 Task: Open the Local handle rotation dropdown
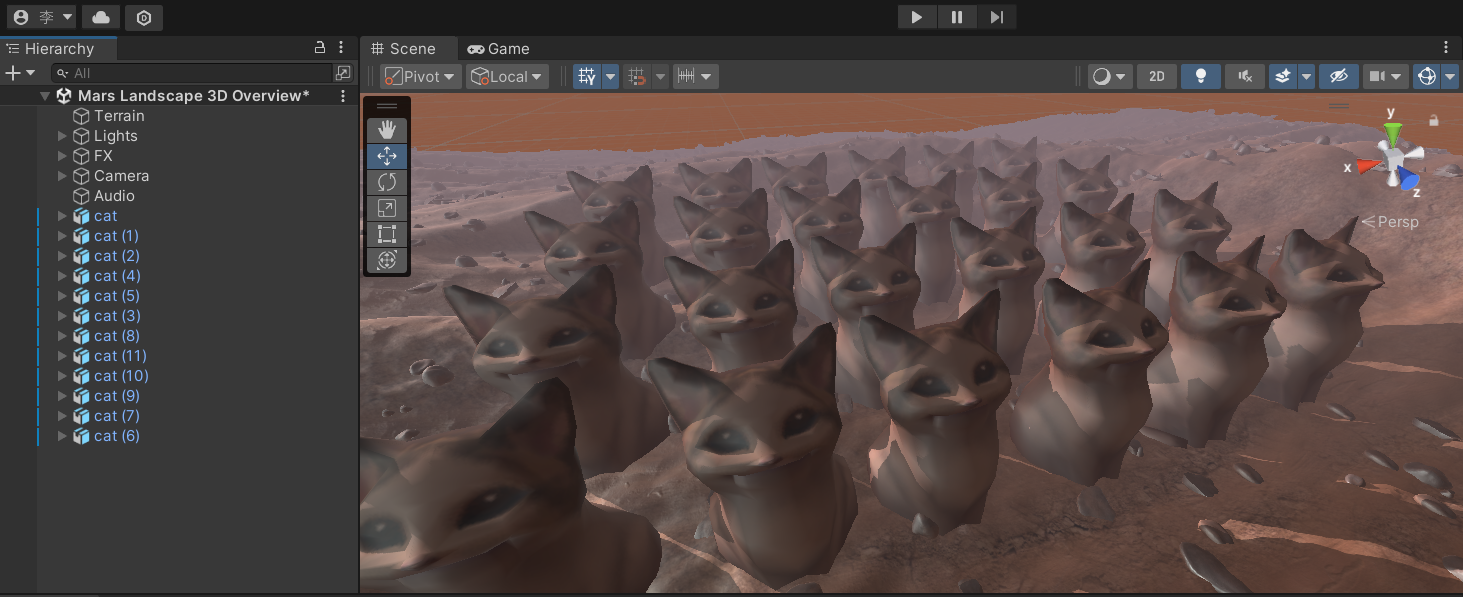(x=507, y=76)
